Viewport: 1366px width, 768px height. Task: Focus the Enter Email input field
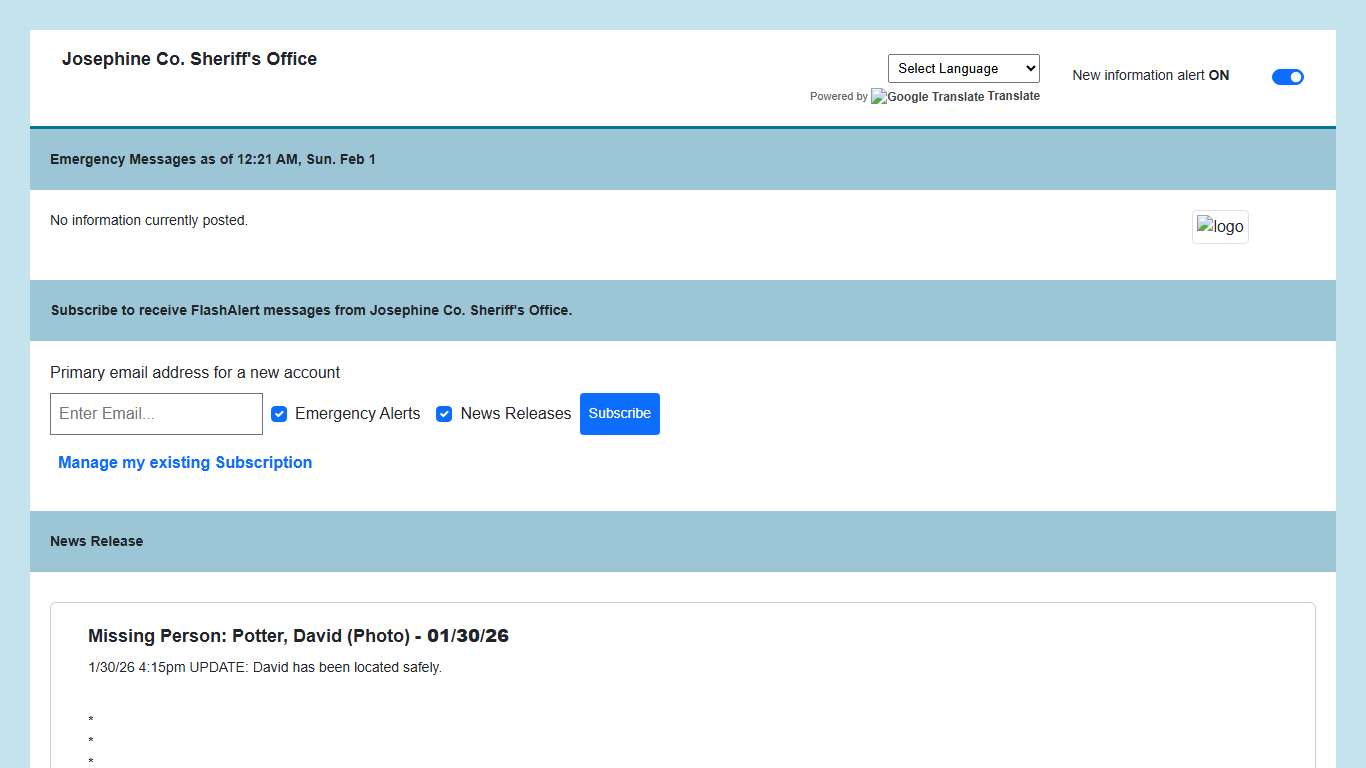[x=156, y=414]
